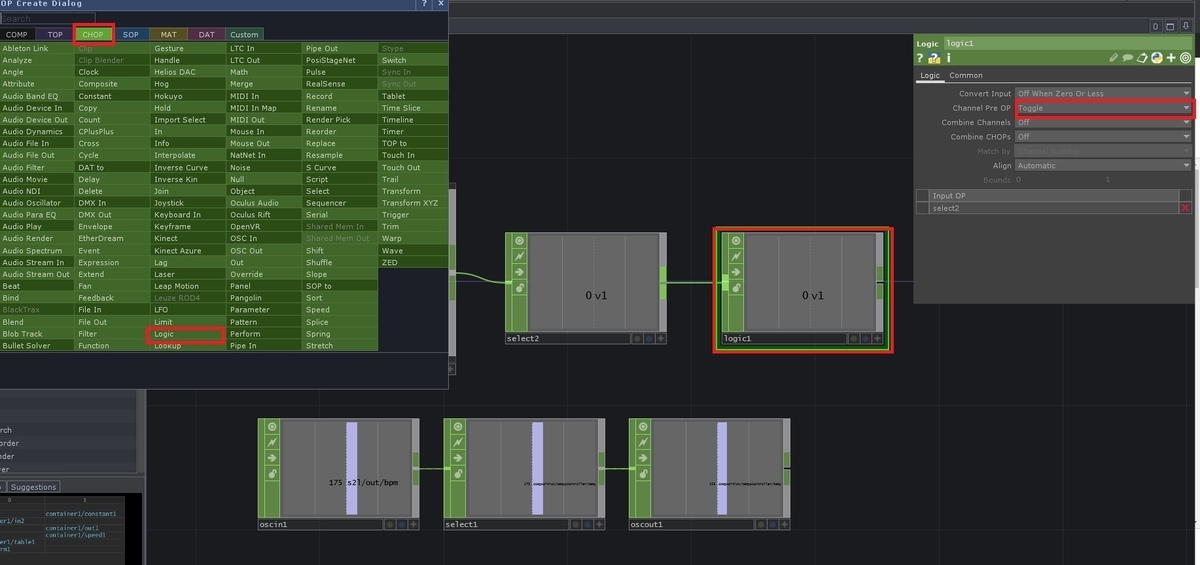Click the arrow flag on select2 node
This screenshot has height=565, width=1200.
520,272
